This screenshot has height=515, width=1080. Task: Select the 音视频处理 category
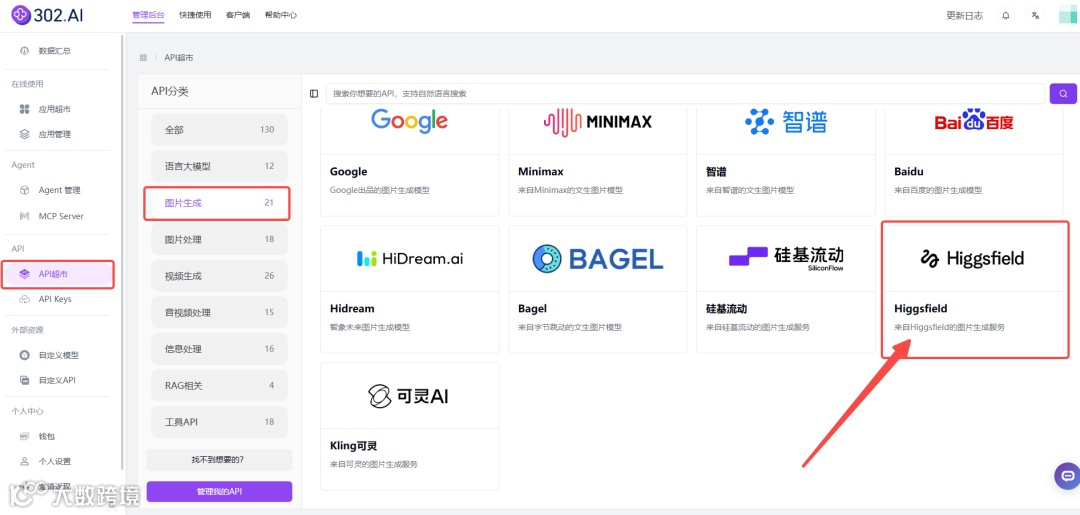(x=219, y=312)
